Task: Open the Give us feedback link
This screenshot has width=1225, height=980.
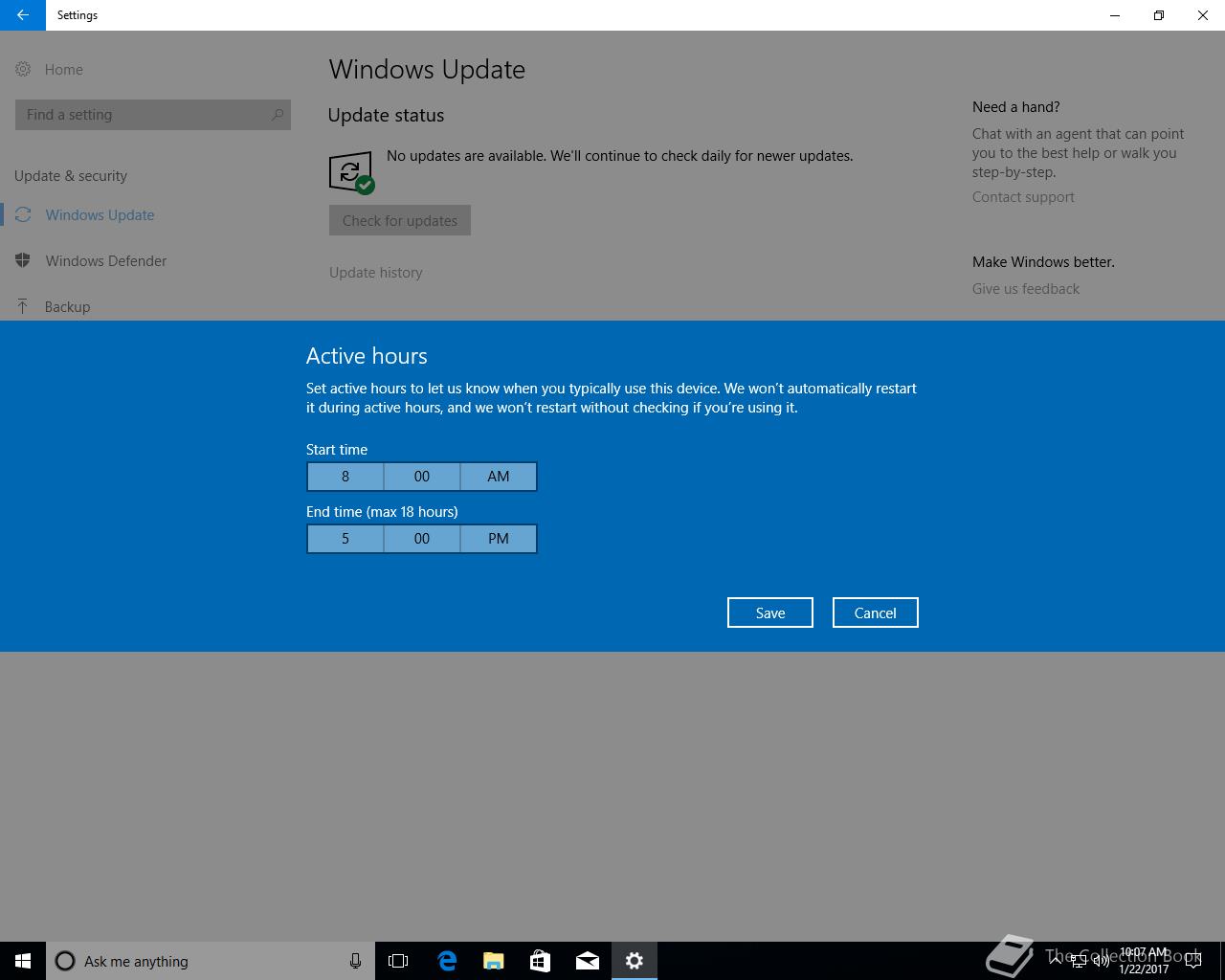Action: tap(1026, 289)
